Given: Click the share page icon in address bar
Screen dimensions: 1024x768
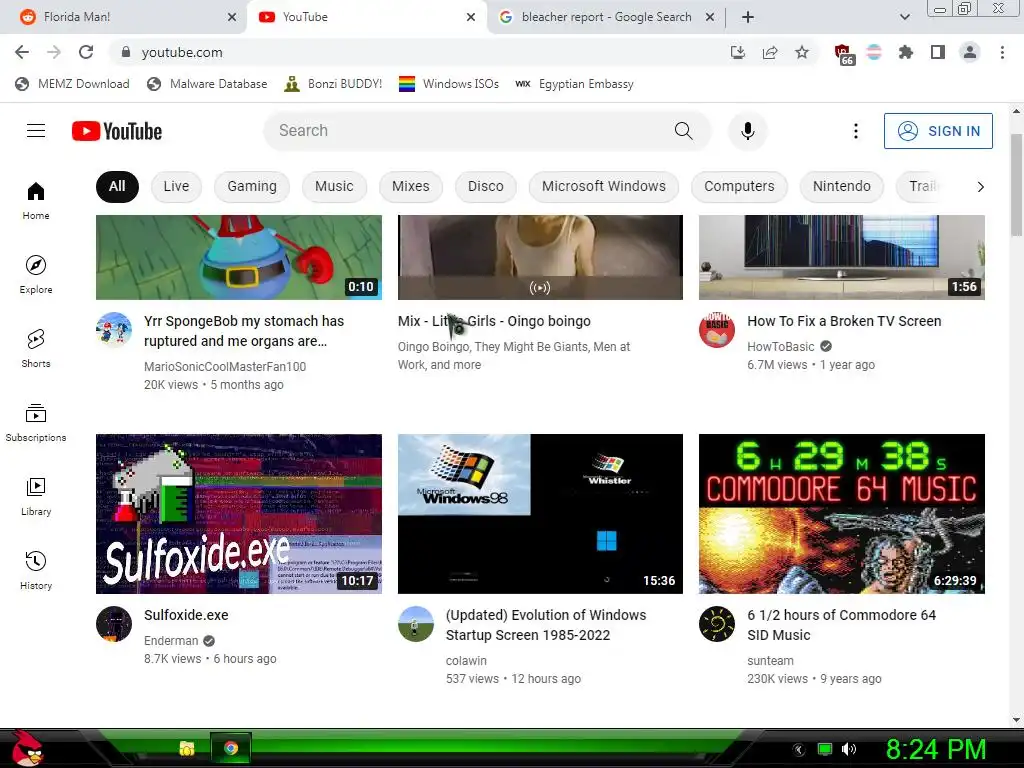Looking at the screenshot, I should [x=770, y=52].
